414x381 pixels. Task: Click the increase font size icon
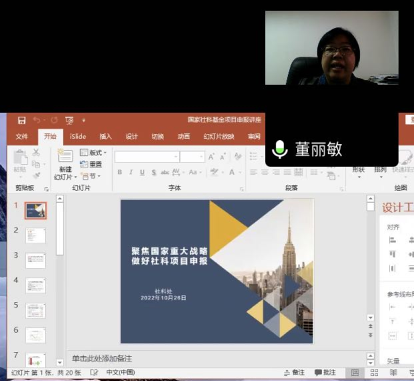click(x=211, y=157)
